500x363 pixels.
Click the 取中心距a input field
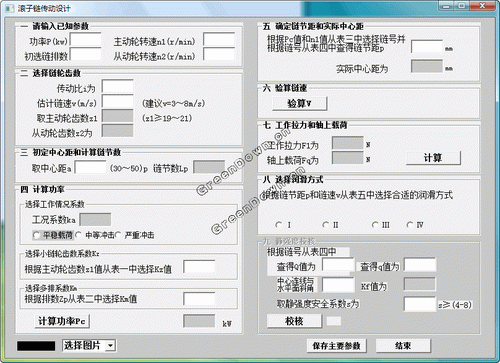coord(91,167)
